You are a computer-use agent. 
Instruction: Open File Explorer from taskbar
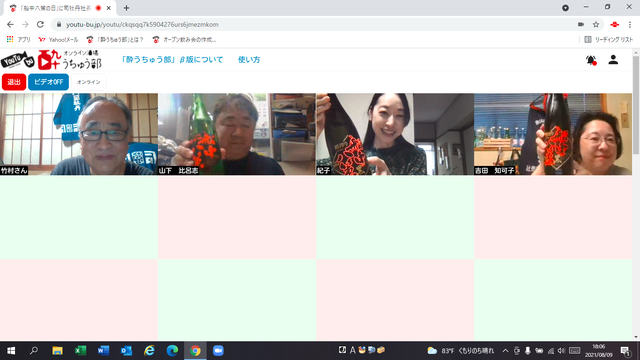tap(57, 351)
